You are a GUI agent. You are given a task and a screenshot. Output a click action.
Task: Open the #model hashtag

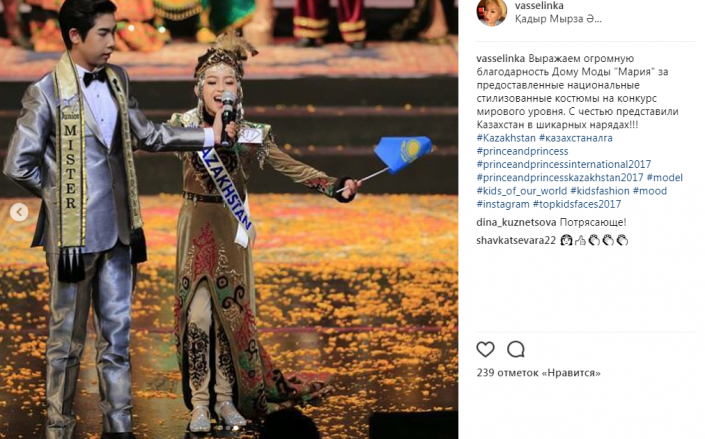(x=665, y=178)
